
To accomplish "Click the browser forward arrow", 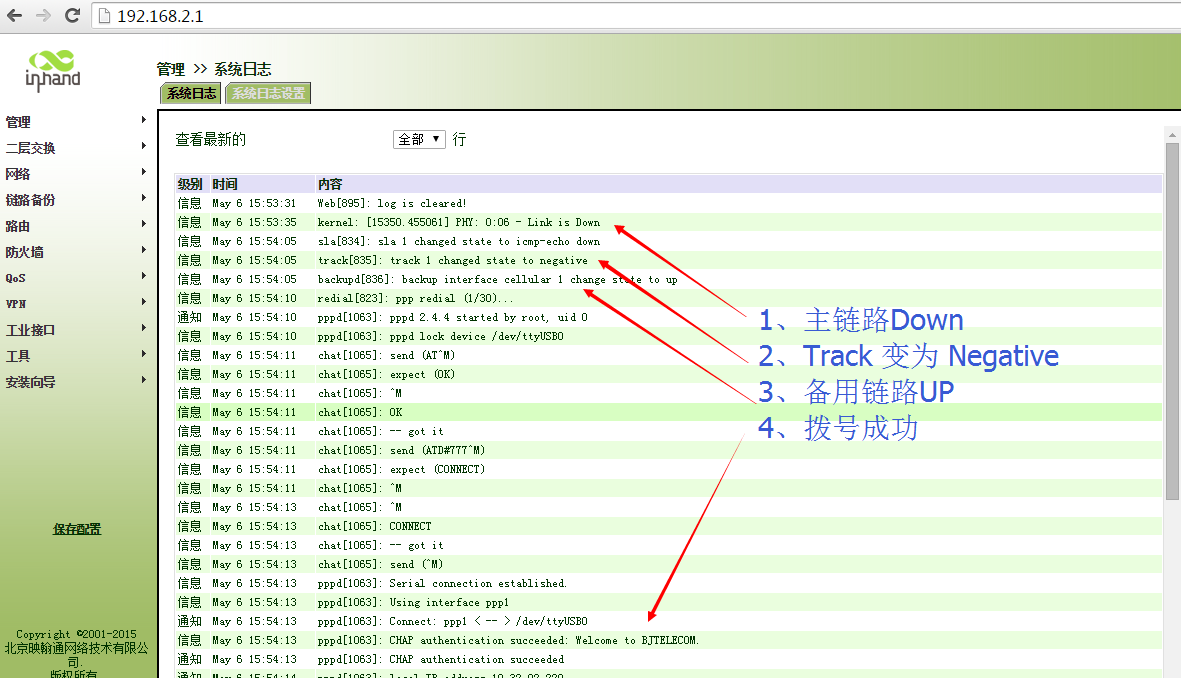I will coord(43,16).
